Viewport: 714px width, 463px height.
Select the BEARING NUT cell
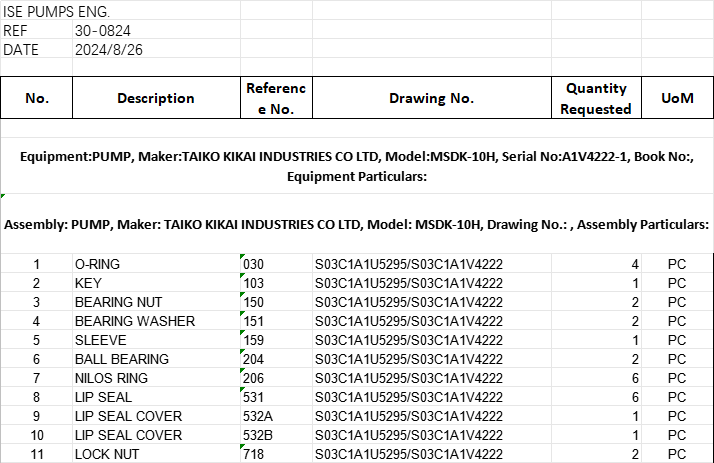[118, 302]
